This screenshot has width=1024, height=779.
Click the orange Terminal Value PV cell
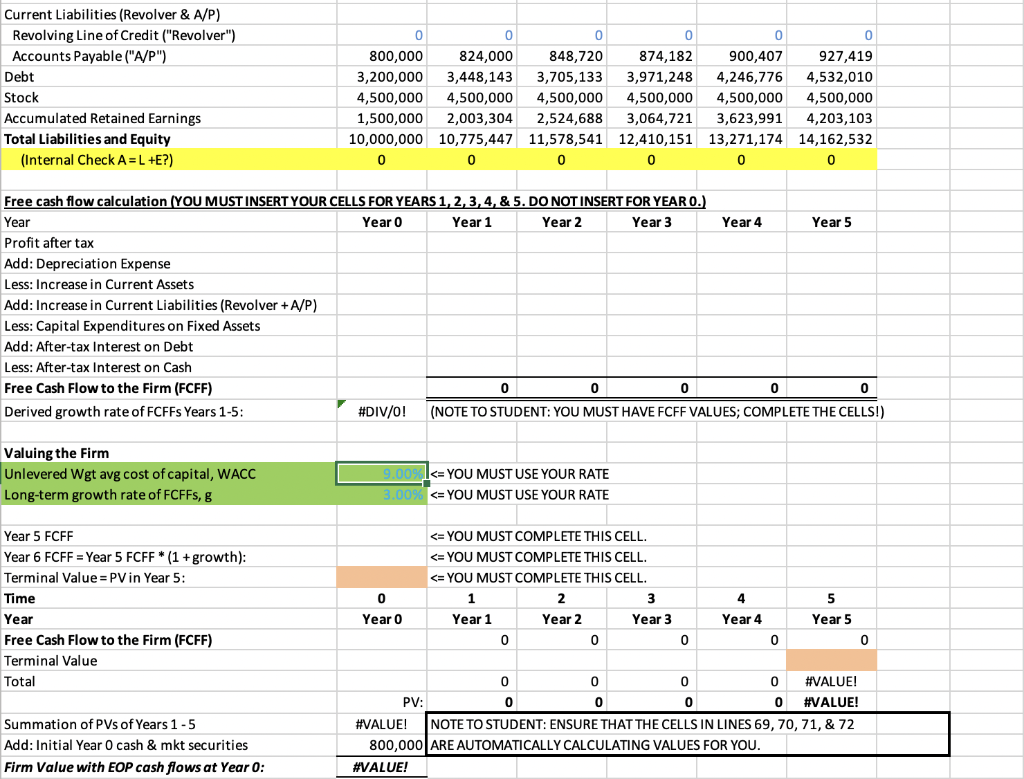click(x=381, y=577)
